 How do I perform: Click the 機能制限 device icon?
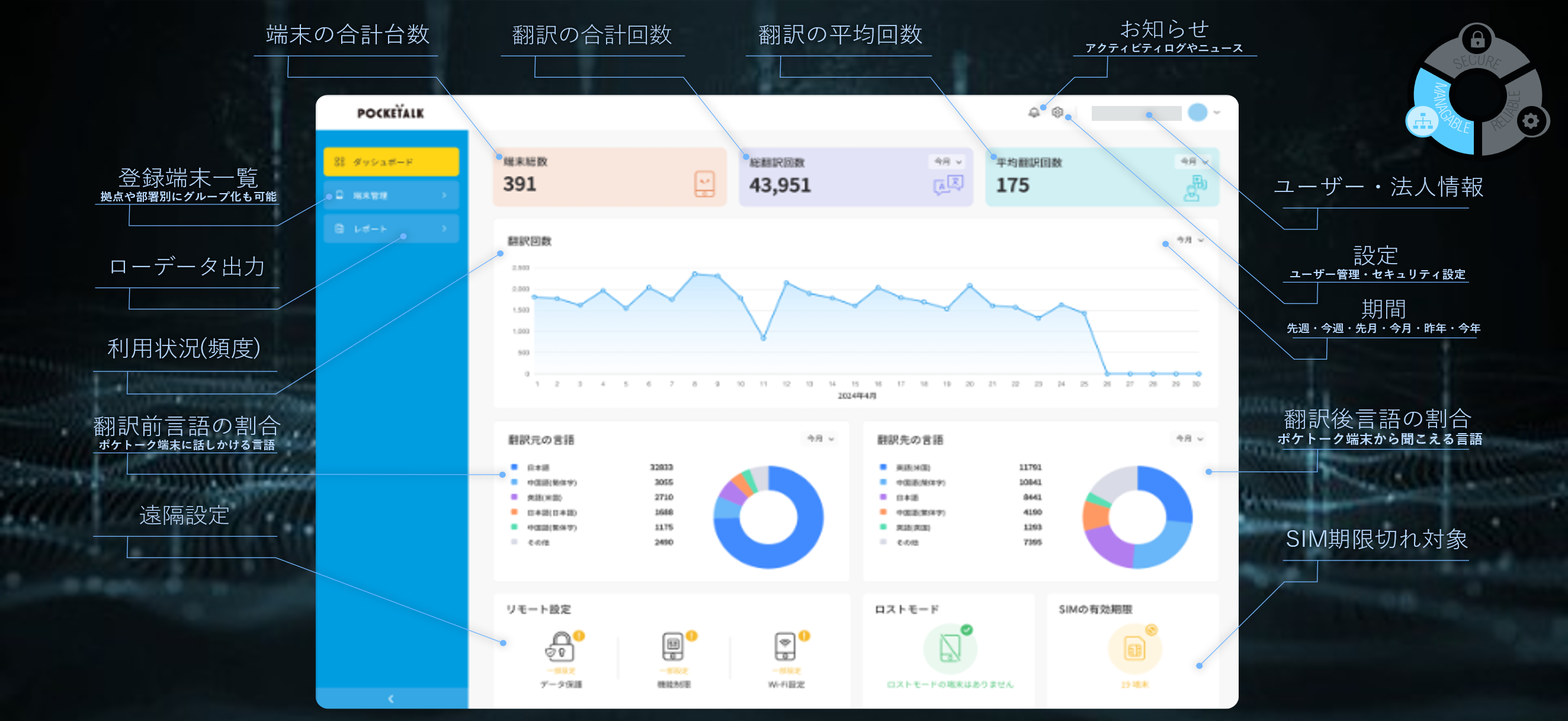tap(672, 647)
